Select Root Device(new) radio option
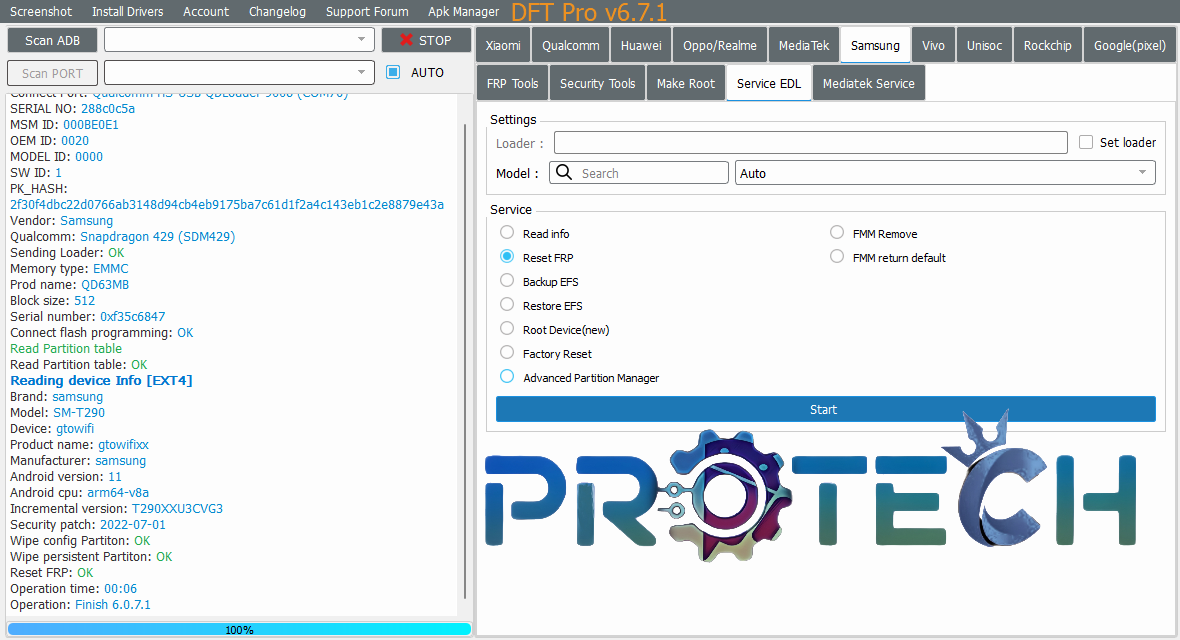Viewport: 1180px width, 640px height. [x=507, y=329]
